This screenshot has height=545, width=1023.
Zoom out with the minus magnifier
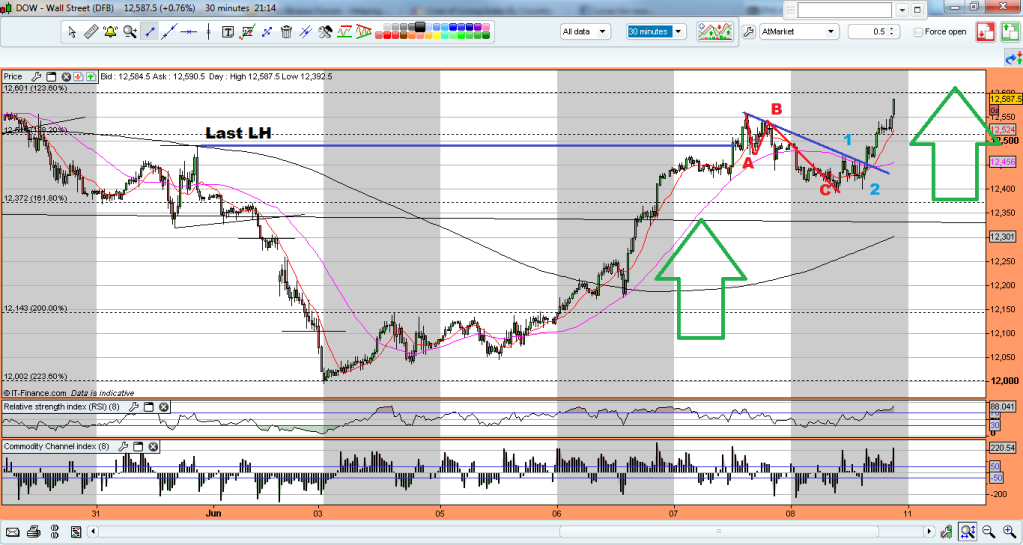point(988,532)
